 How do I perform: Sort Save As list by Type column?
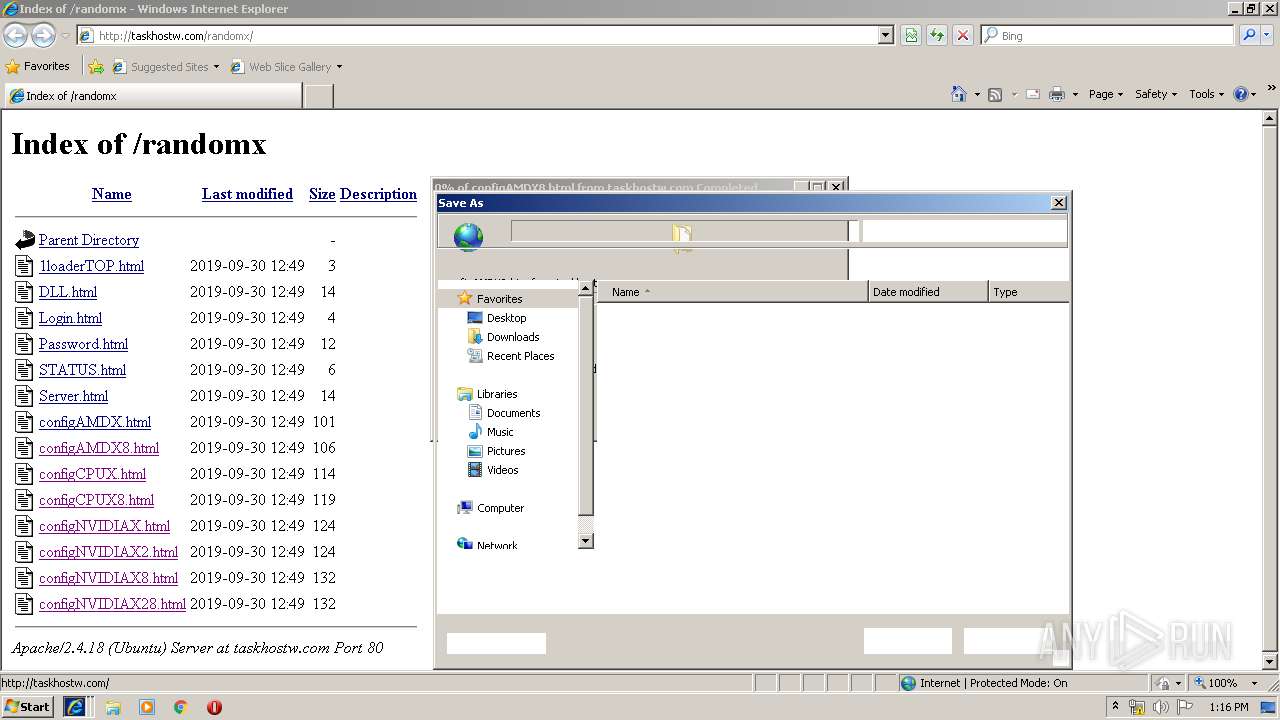tap(1028, 292)
